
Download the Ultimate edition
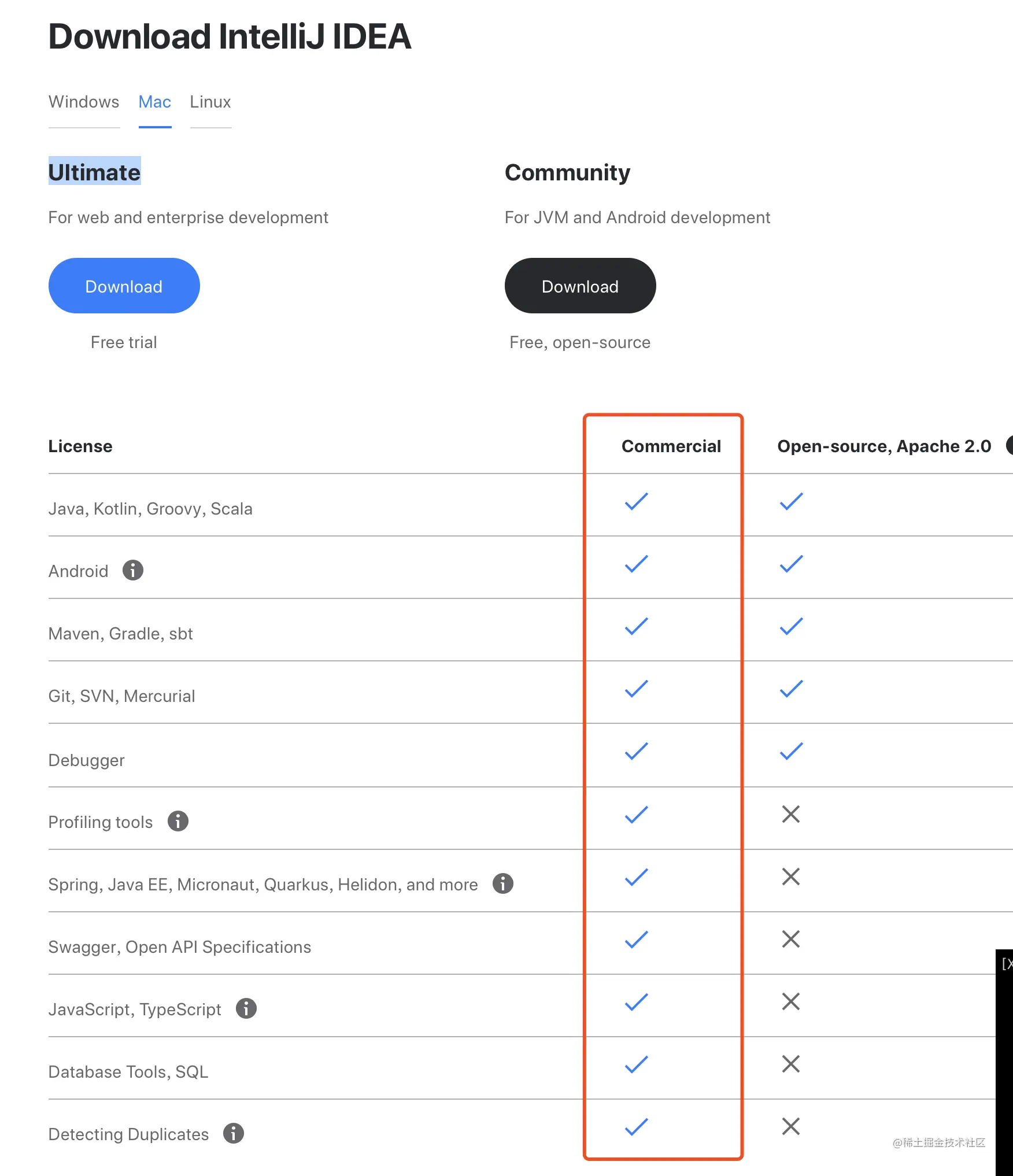tap(124, 286)
